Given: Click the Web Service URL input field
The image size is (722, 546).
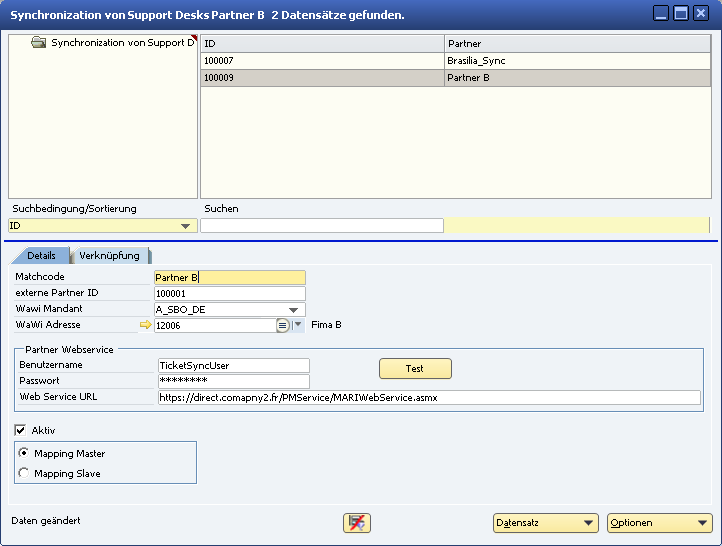Looking at the screenshot, I should 429,398.
